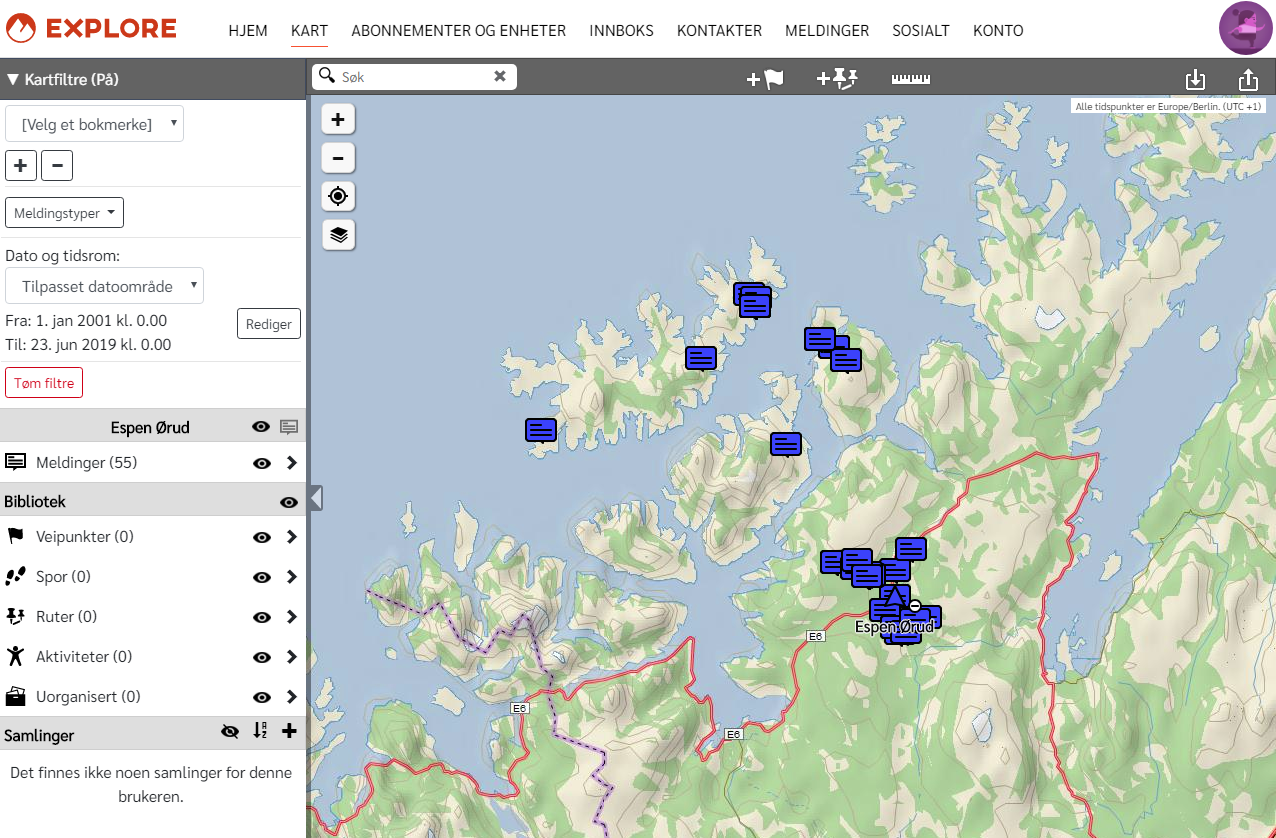Center map on my location
The image size is (1276, 838).
click(x=338, y=196)
